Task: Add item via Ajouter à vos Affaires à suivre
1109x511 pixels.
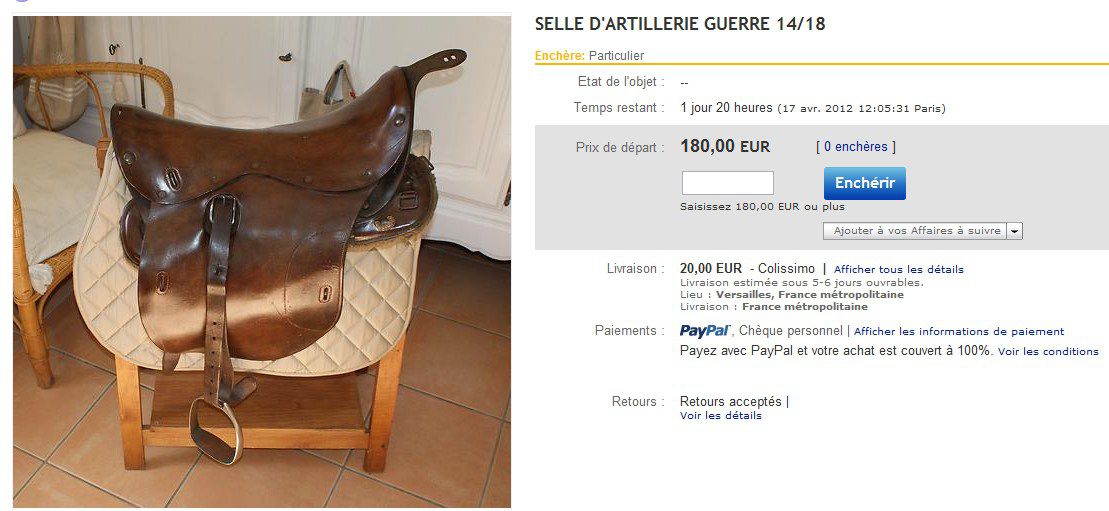Action: click(x=916, y=231)
